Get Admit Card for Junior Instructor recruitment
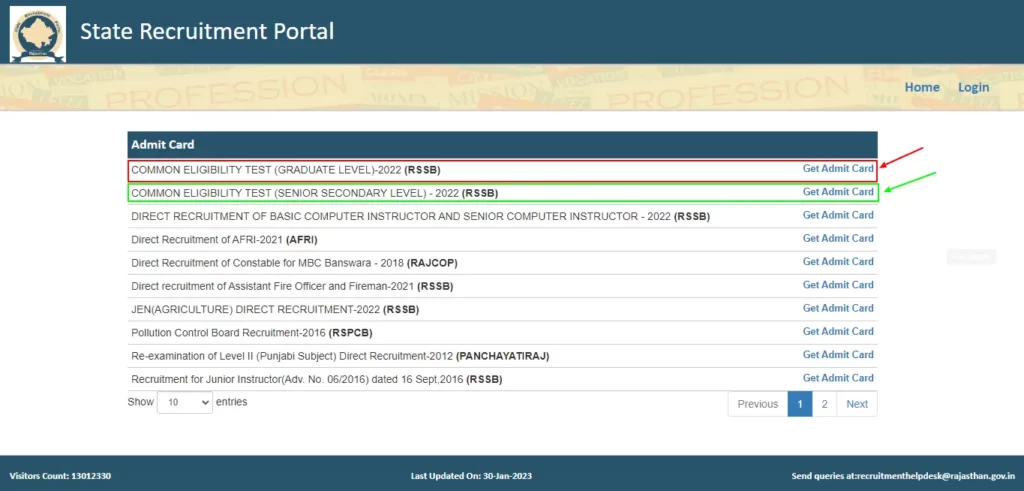The width and height of the screenshot is (1024, 491). pos(838,378)
